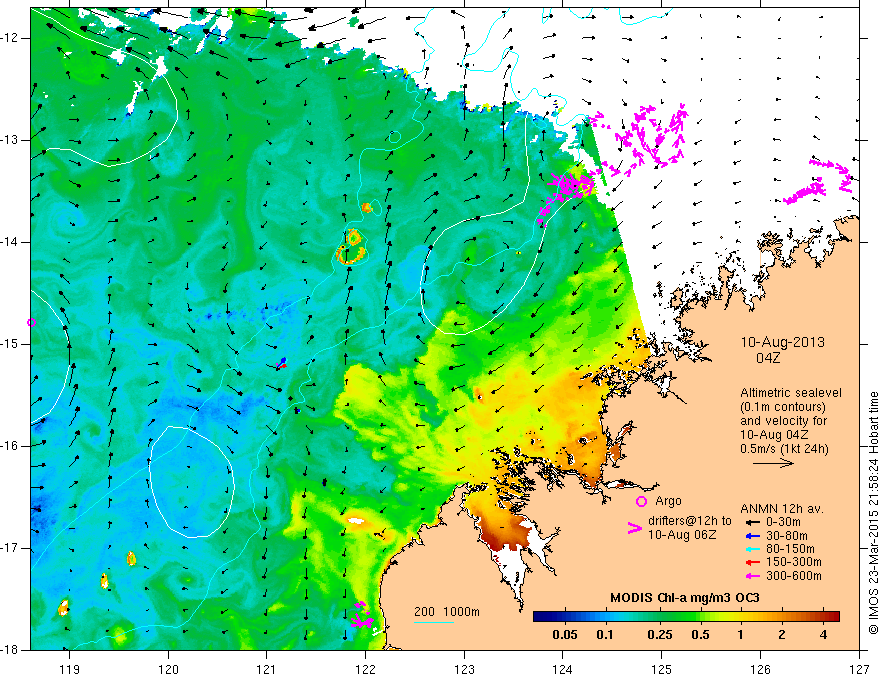Screen dimensions: 880x680
Task: Click the '10-Aug 04Z' velocity time text
Action: pos(775,434)
